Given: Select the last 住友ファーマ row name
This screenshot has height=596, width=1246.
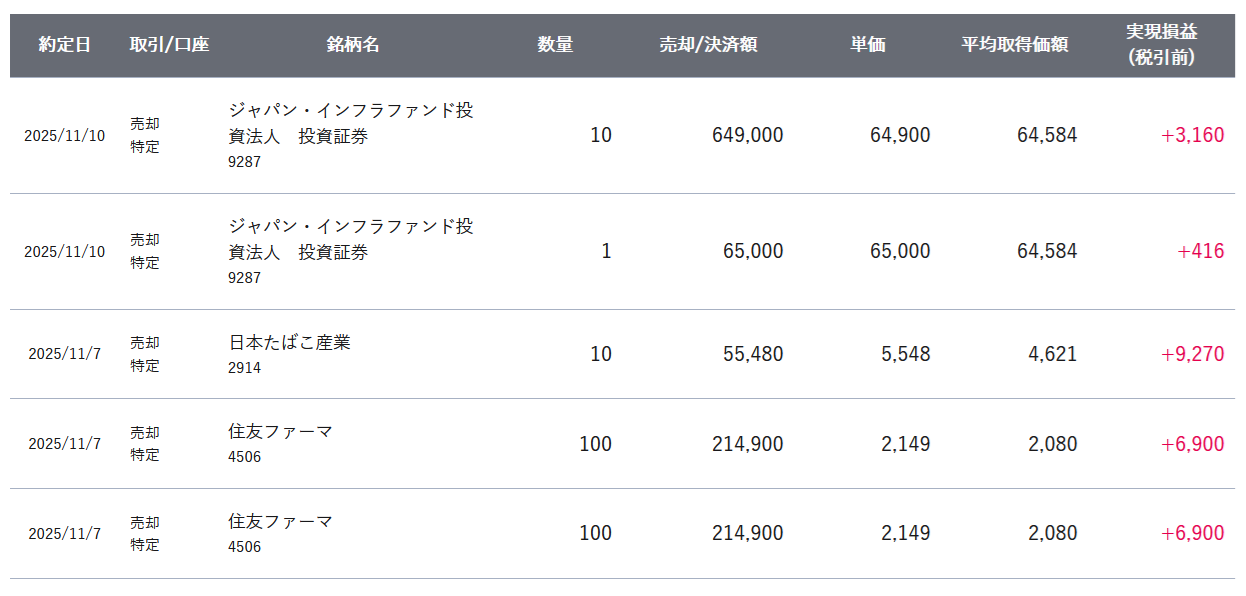Looking at the screenshot, I should tap(280, 521).
